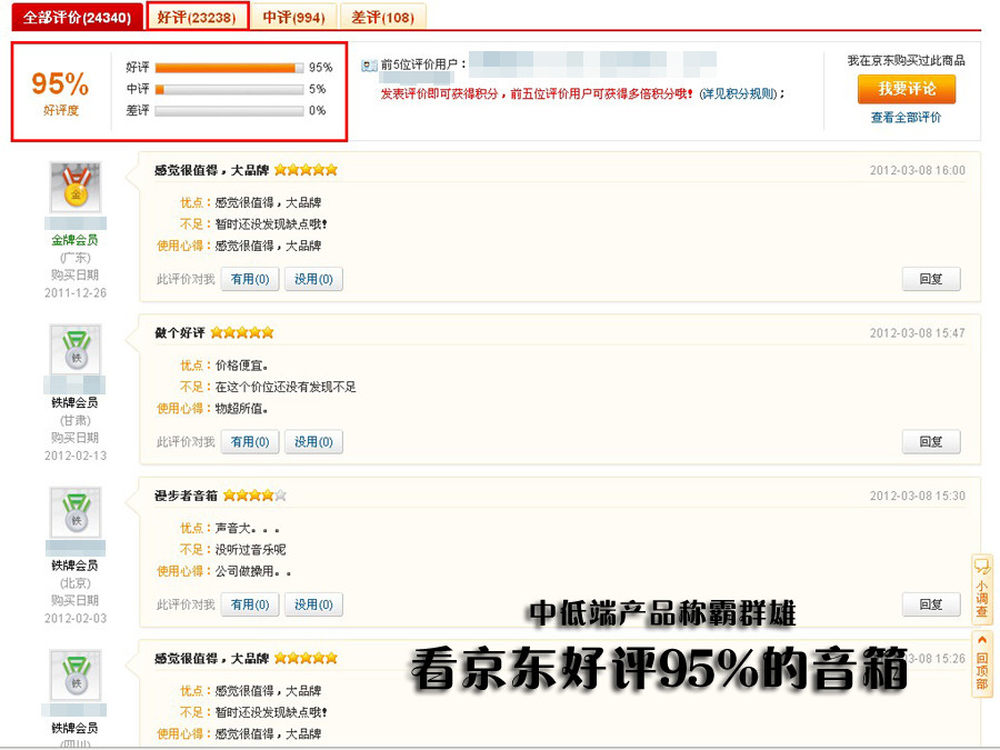This screenshot has width=1000, height=750.
Task: Click the gold medal avatar of 金牌会员
Action: pos(76,187)
